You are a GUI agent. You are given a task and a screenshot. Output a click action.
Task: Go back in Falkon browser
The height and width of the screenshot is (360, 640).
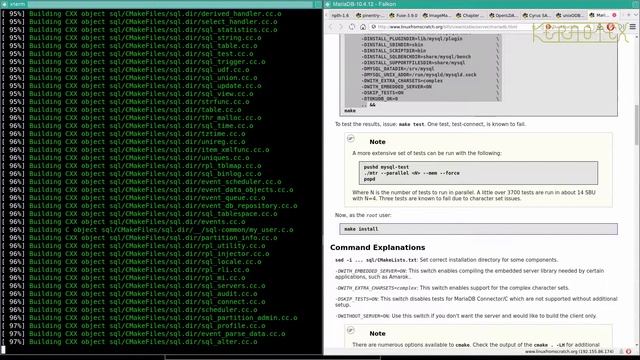[x=331, y=27]
